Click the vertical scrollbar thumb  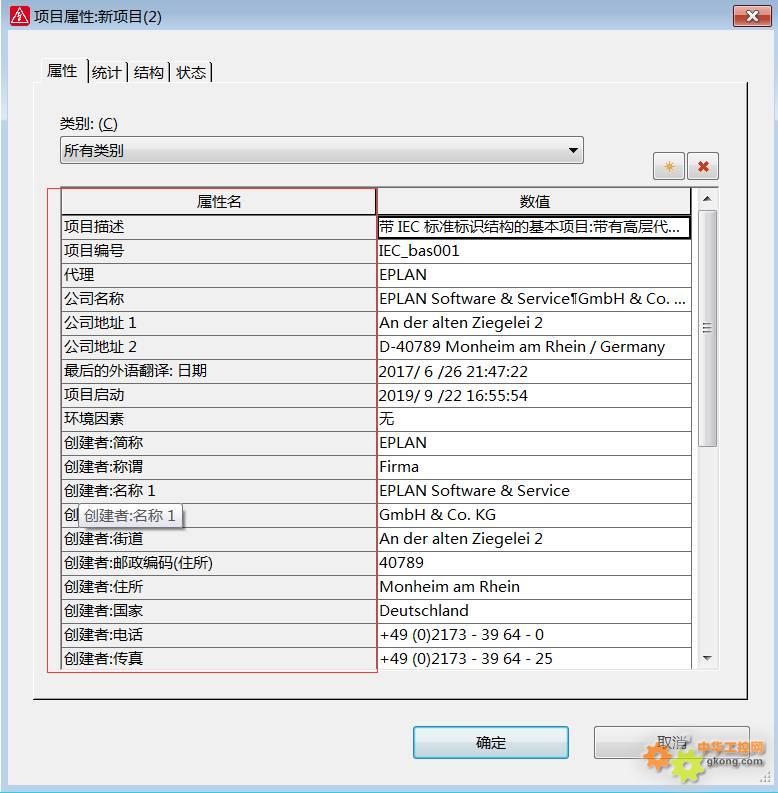click(707, 328)
